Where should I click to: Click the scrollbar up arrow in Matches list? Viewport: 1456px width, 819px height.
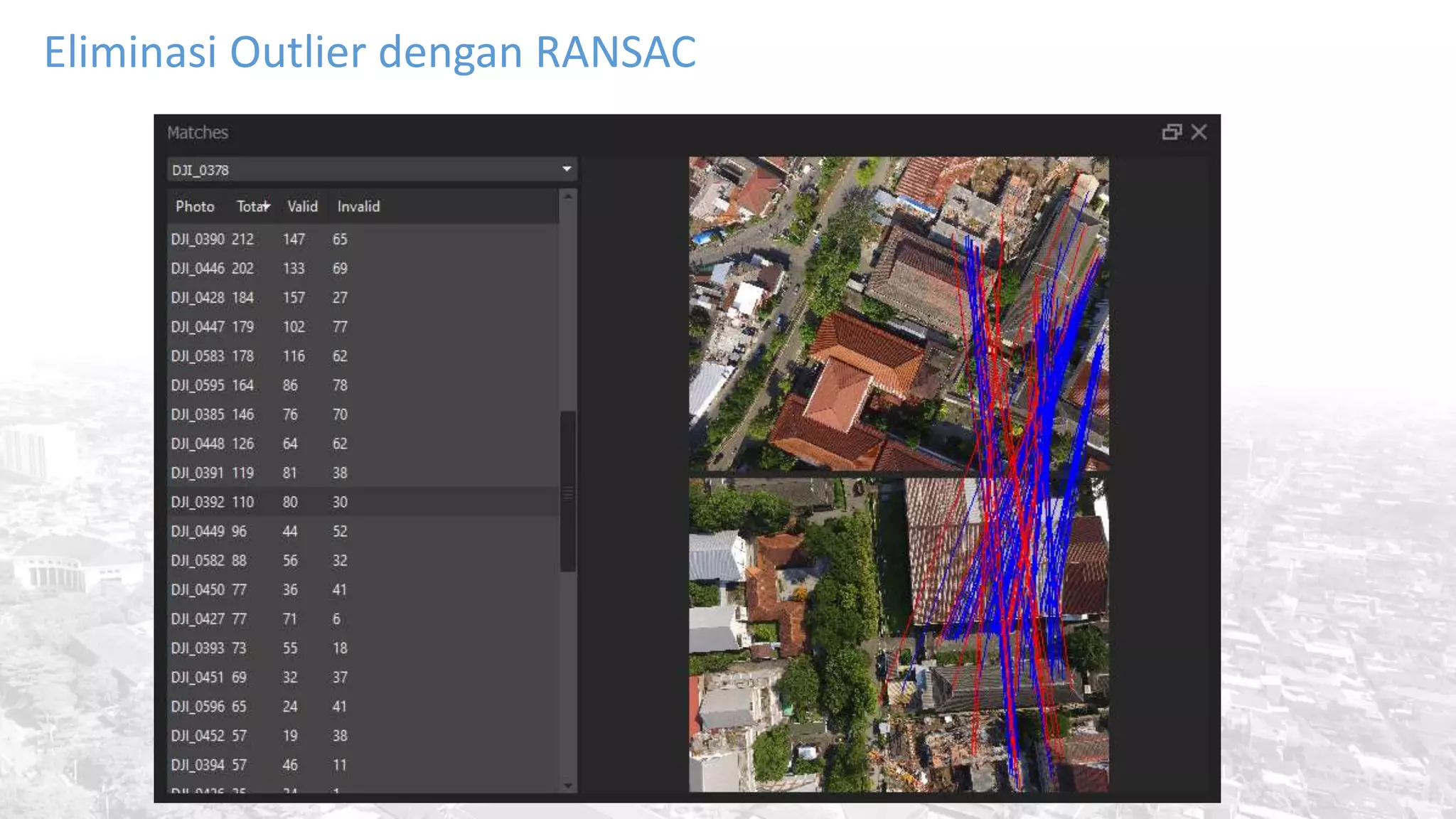click(x=567, y=196)
